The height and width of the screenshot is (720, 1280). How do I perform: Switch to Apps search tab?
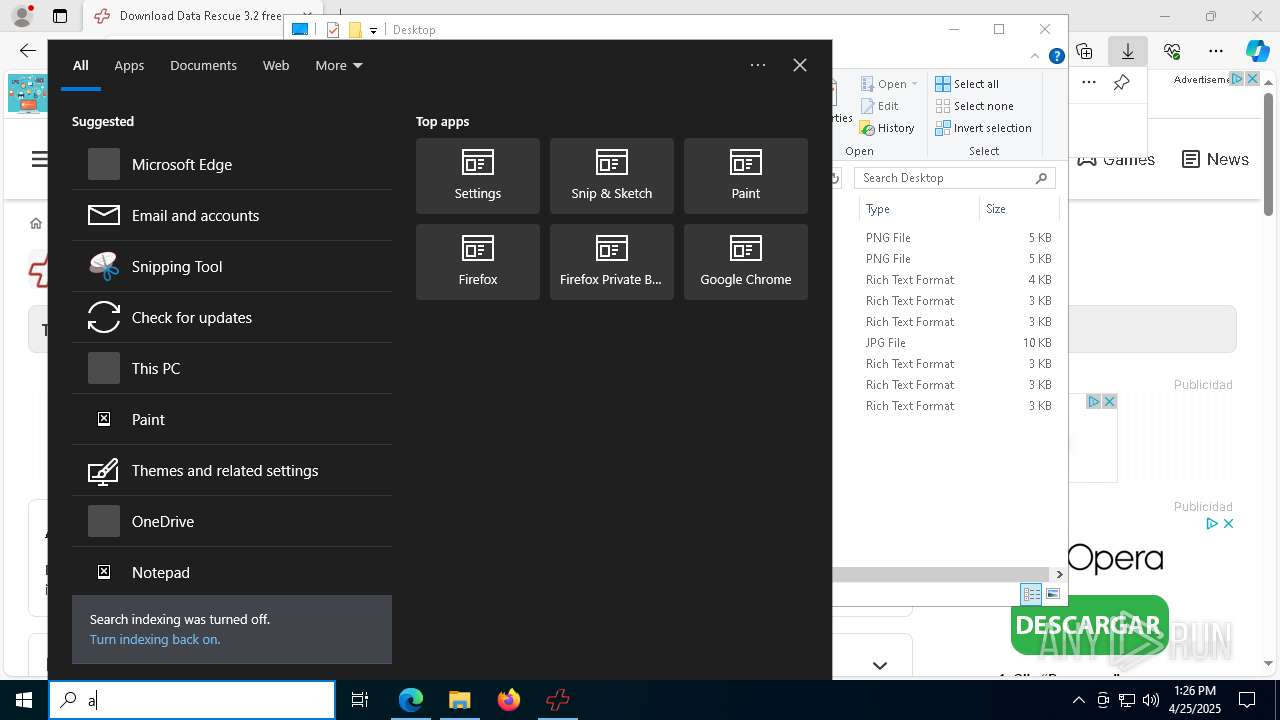coord(129,65)
